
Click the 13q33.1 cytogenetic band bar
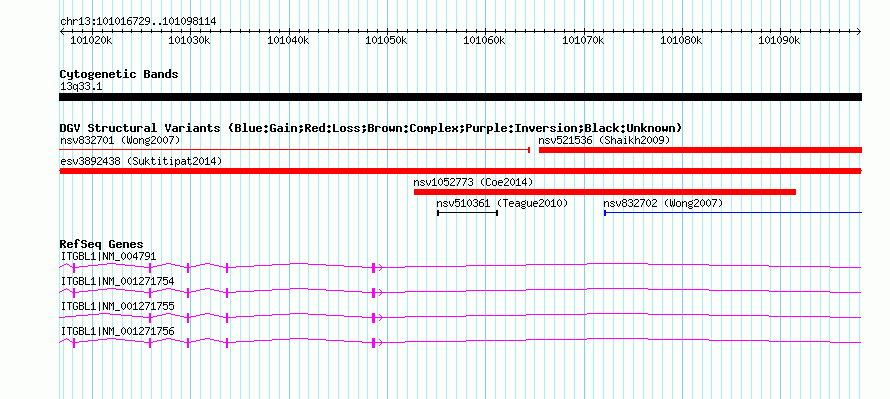tap(460, 97)
